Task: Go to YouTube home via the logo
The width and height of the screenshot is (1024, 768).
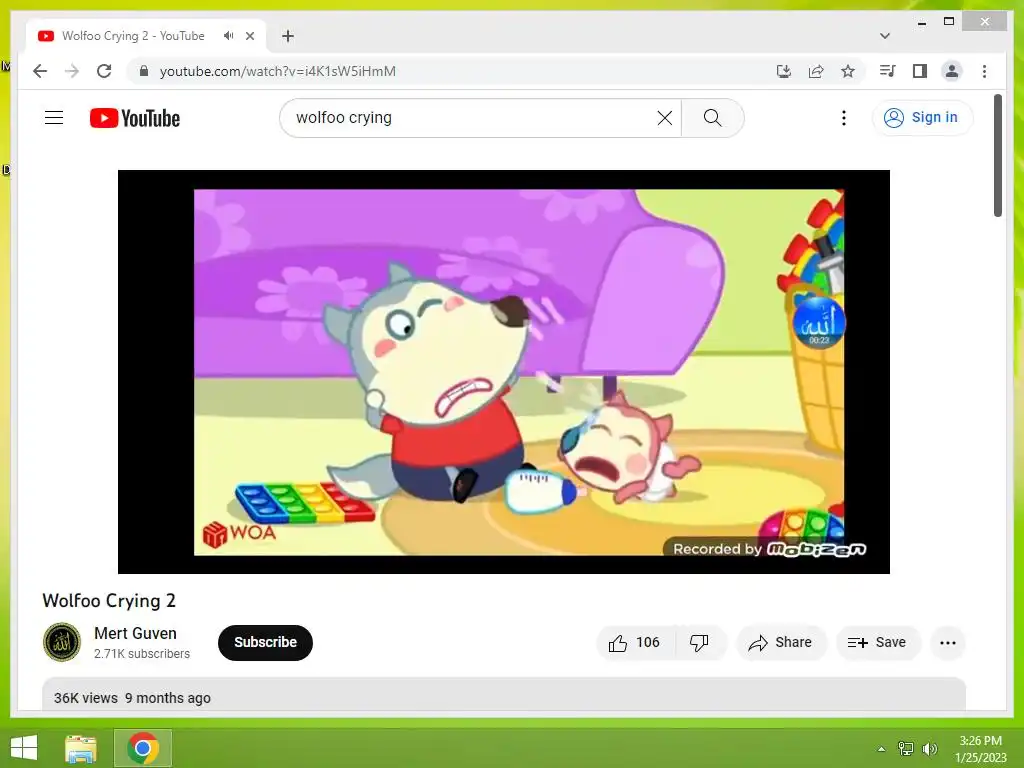Action: point(135,118)
